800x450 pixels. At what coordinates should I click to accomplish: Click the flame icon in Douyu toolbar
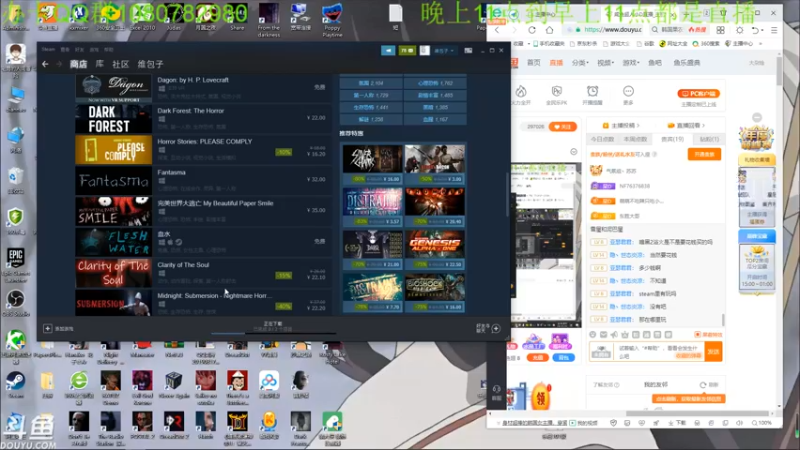(x=521, y=91)
